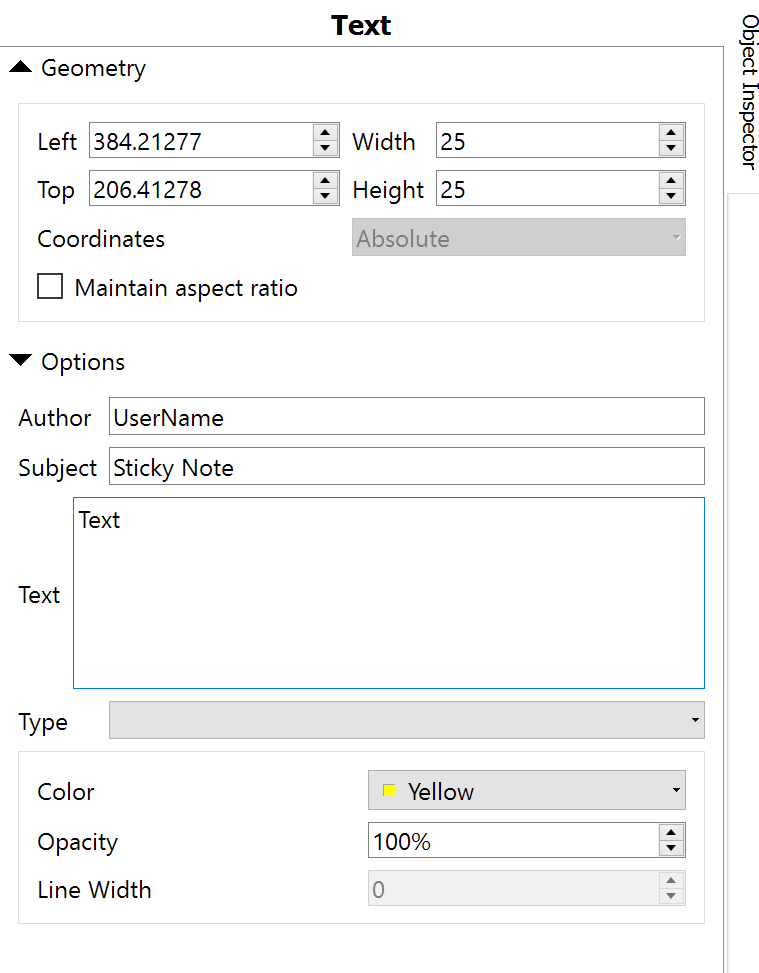Increase the Left value with up arrow
759x973 pixels.
pyautogui.click(x=325, y=132)
